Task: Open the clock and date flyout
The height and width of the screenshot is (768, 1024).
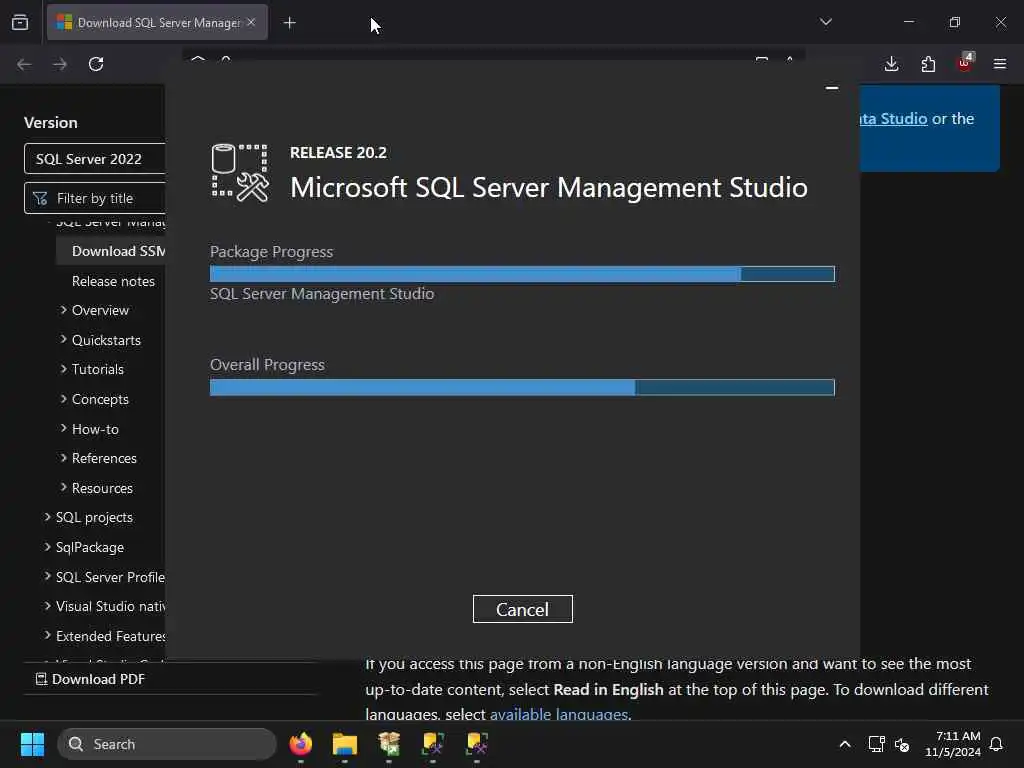Action: click(953, 744)
